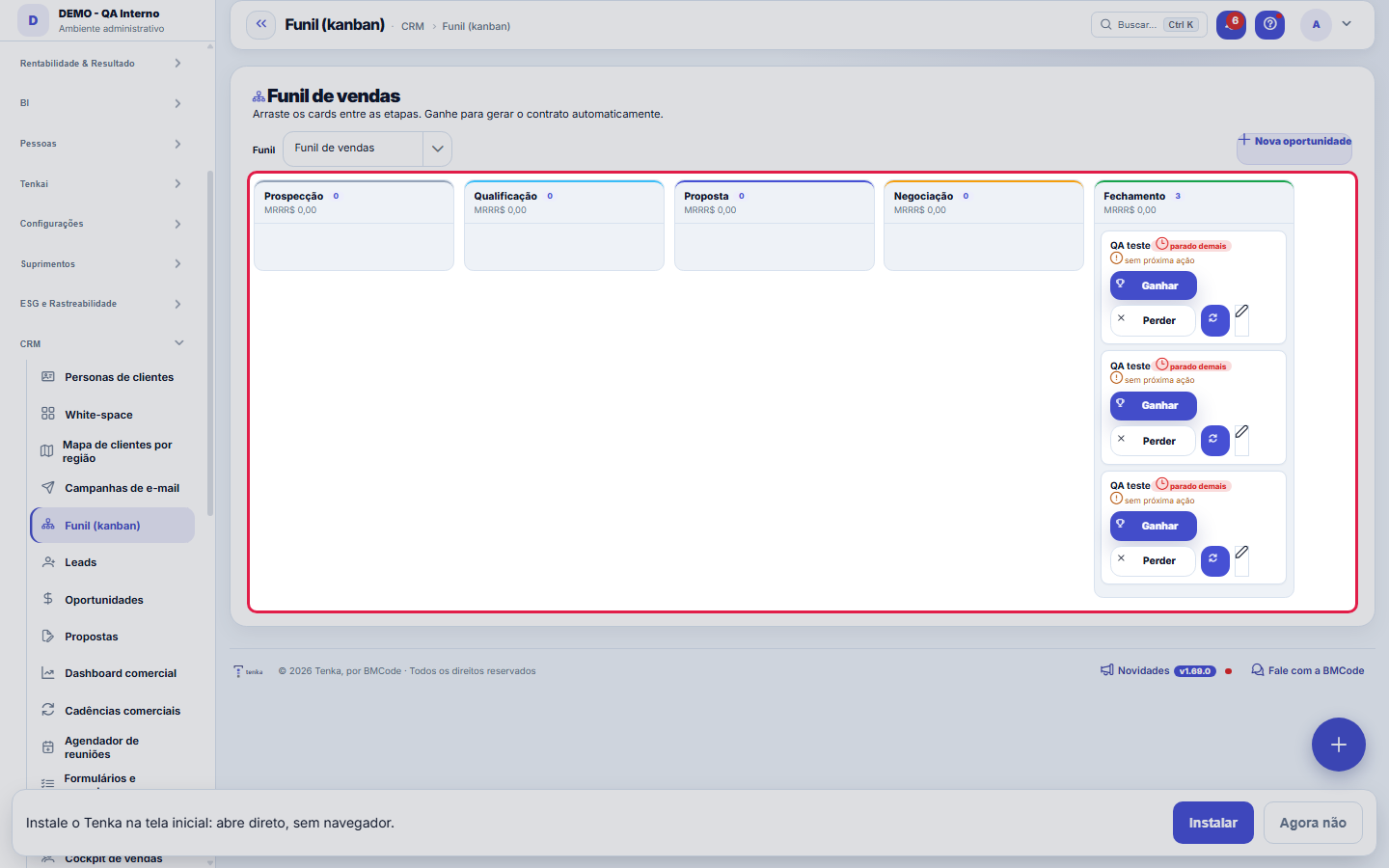
Task: Open the user menu chevron beside avatar A
Action: (1347, 24)
